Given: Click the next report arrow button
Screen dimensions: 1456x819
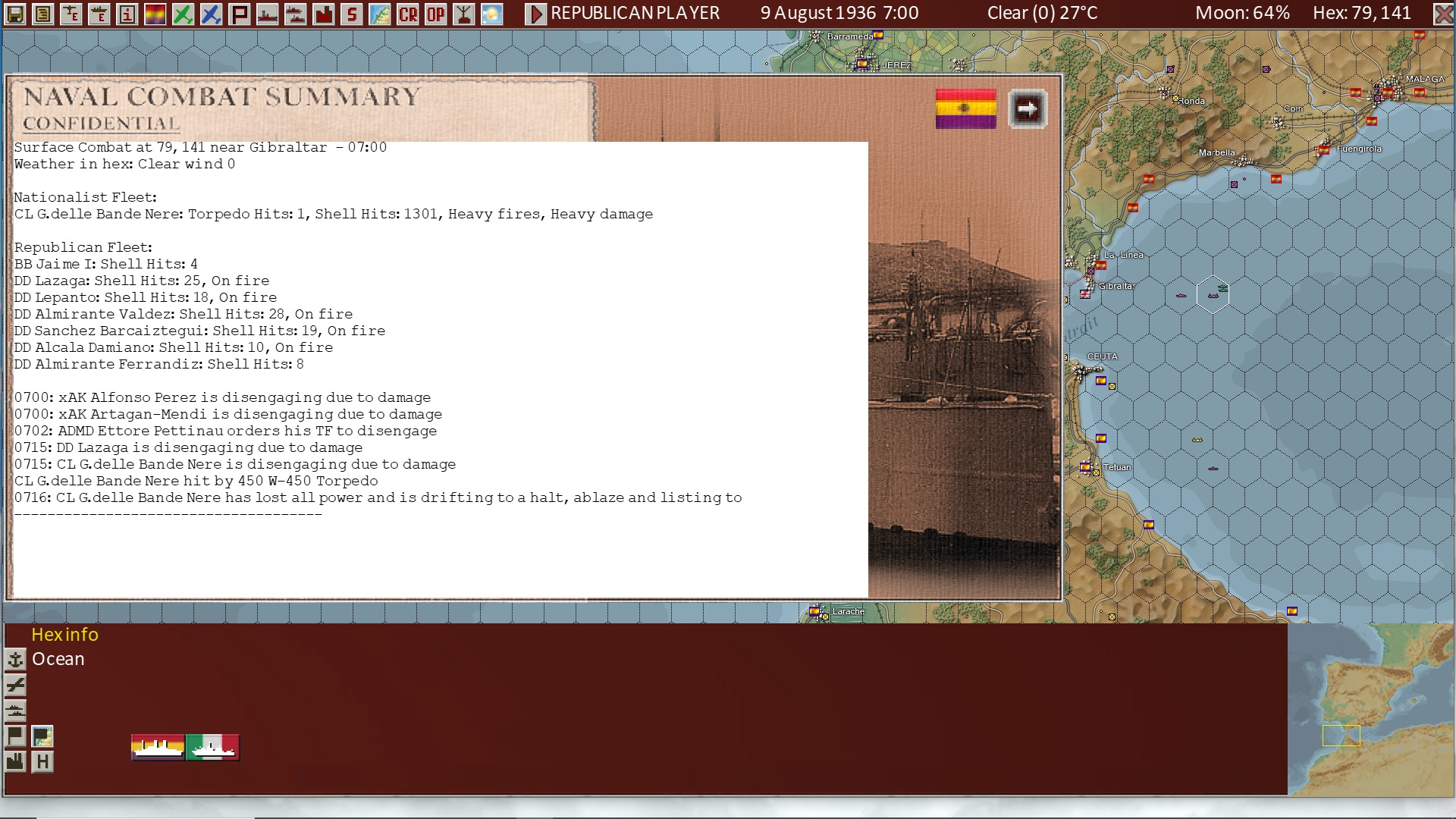Looking at the screenshot, I should point(1027,108).
